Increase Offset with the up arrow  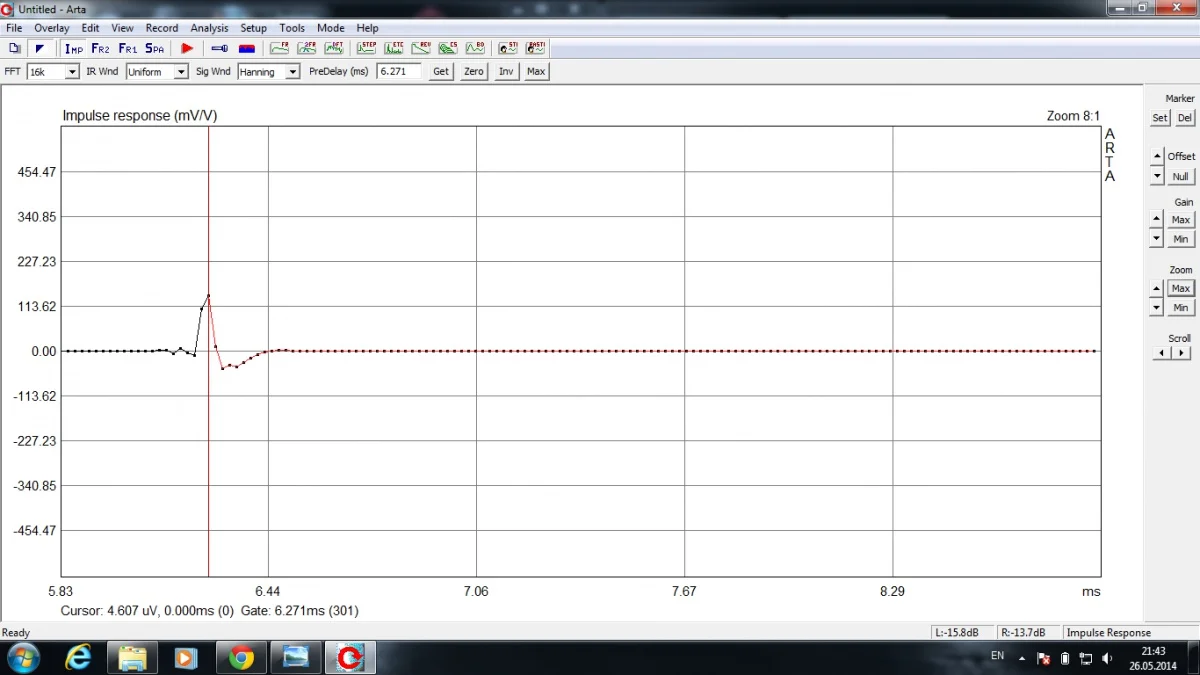(1157, 157)
